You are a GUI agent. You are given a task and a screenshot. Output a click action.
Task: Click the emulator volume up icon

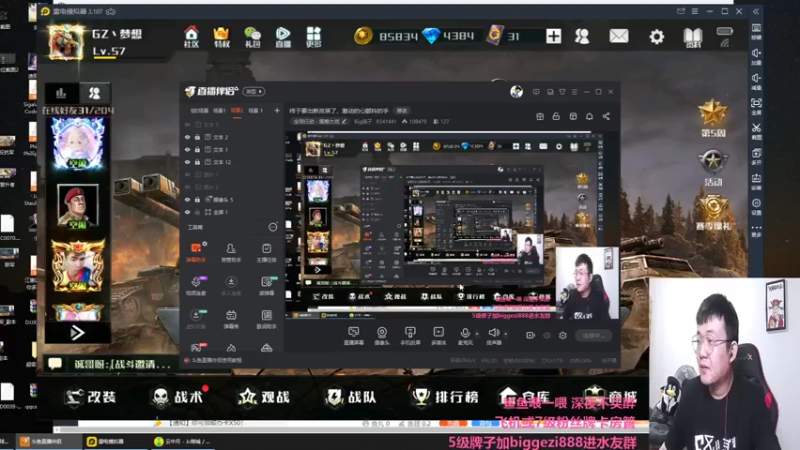coord(756,55)
